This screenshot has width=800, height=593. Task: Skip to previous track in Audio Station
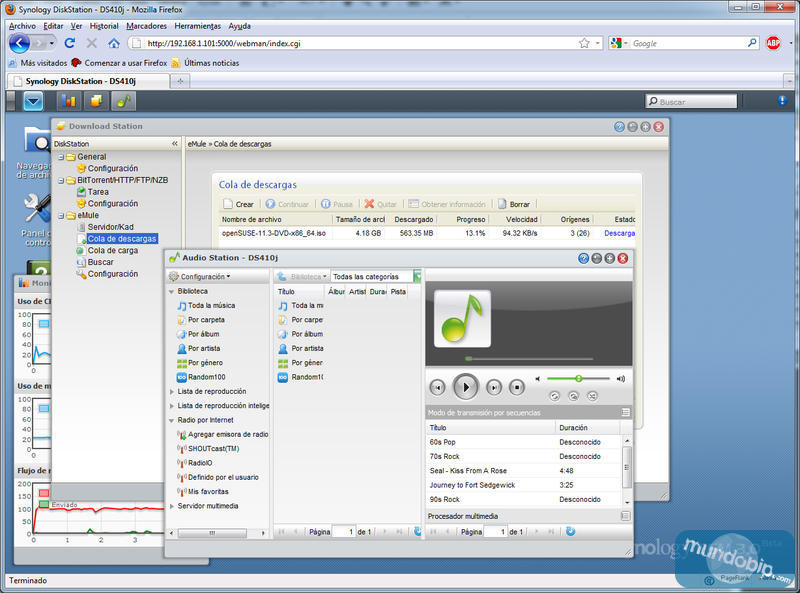point(437,388)
